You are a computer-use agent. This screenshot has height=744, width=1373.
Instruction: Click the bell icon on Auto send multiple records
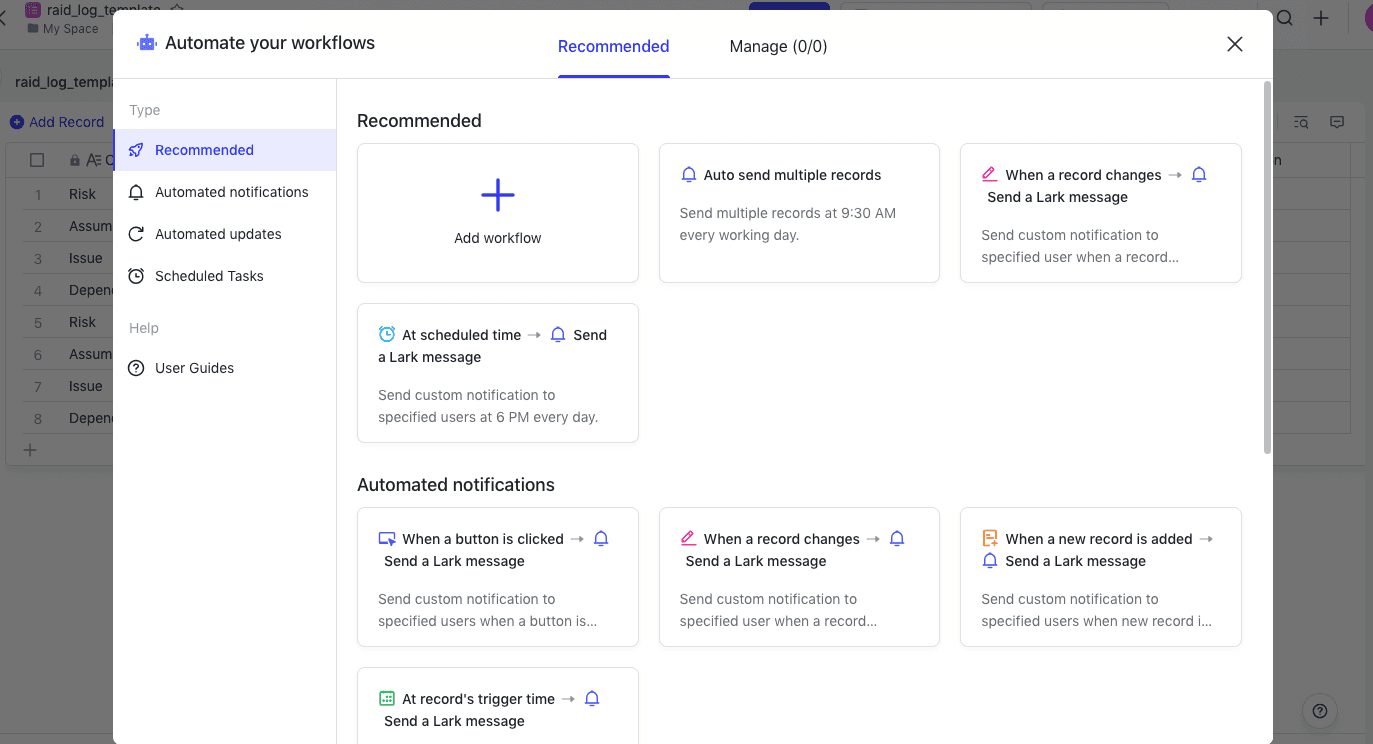(688, 175)
